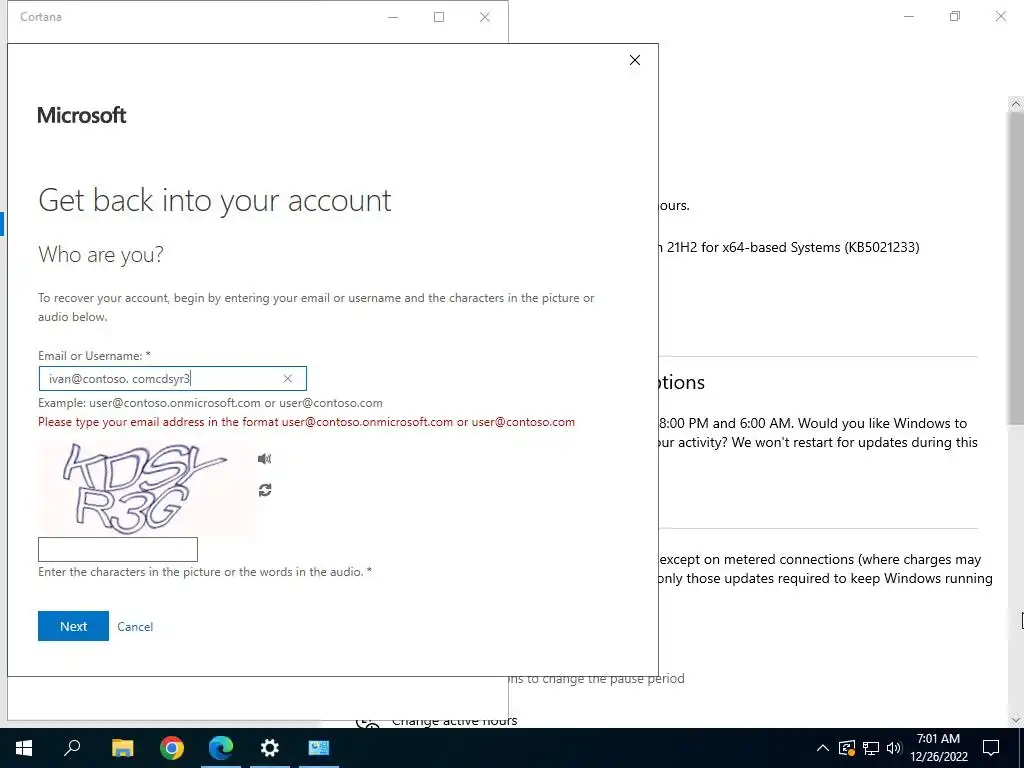Switch to Settings app in taskbar
Viewport: 1024px width, 768px height.
270,748
